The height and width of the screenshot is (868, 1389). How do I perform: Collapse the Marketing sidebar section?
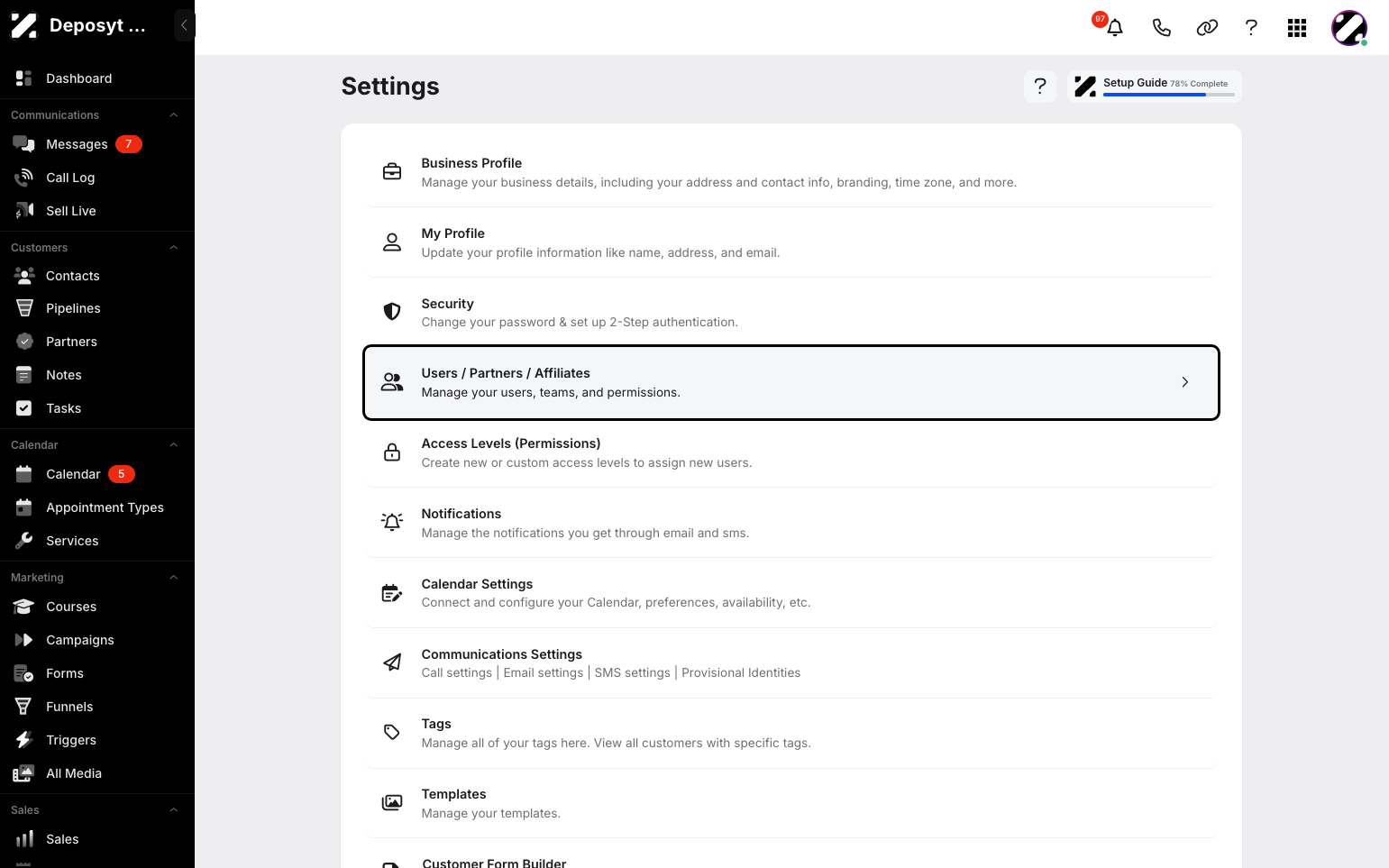174,578
